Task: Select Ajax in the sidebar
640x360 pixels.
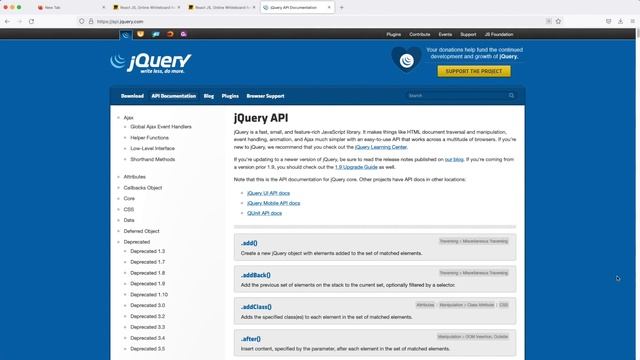Action: 129,118
